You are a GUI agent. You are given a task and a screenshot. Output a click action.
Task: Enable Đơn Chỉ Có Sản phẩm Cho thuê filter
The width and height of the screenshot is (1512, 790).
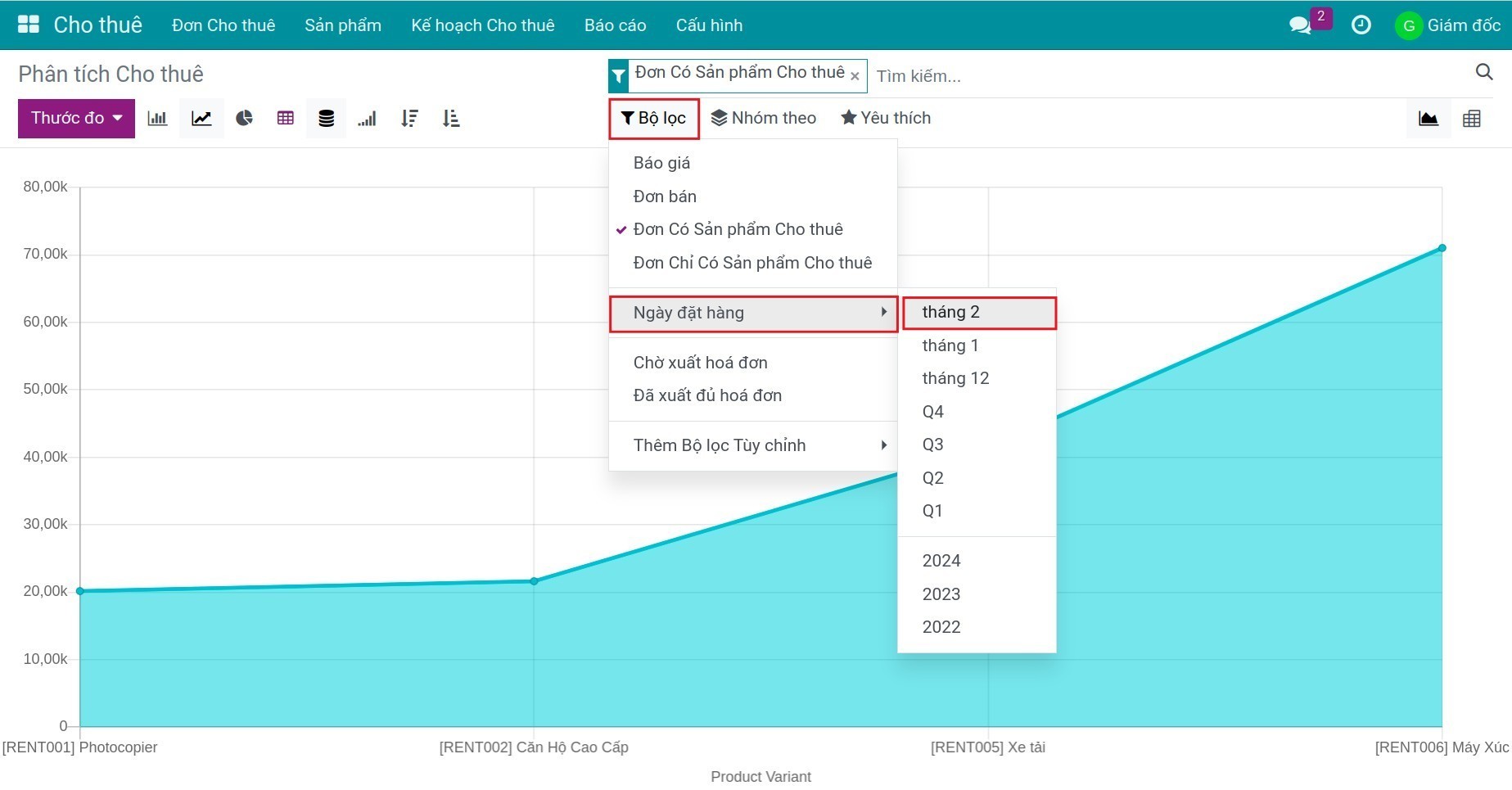click(753, 263)
